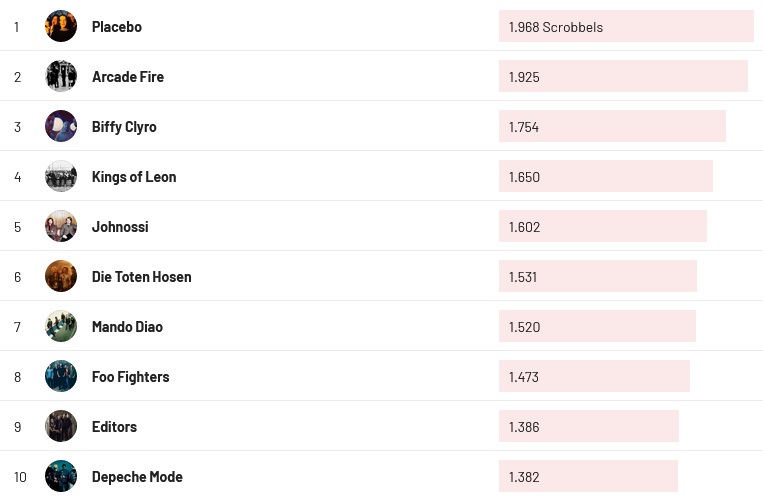This screenshot has height=499, width=763.
Task: Open Biffy Clyro avatar picture
Action: 61,126
